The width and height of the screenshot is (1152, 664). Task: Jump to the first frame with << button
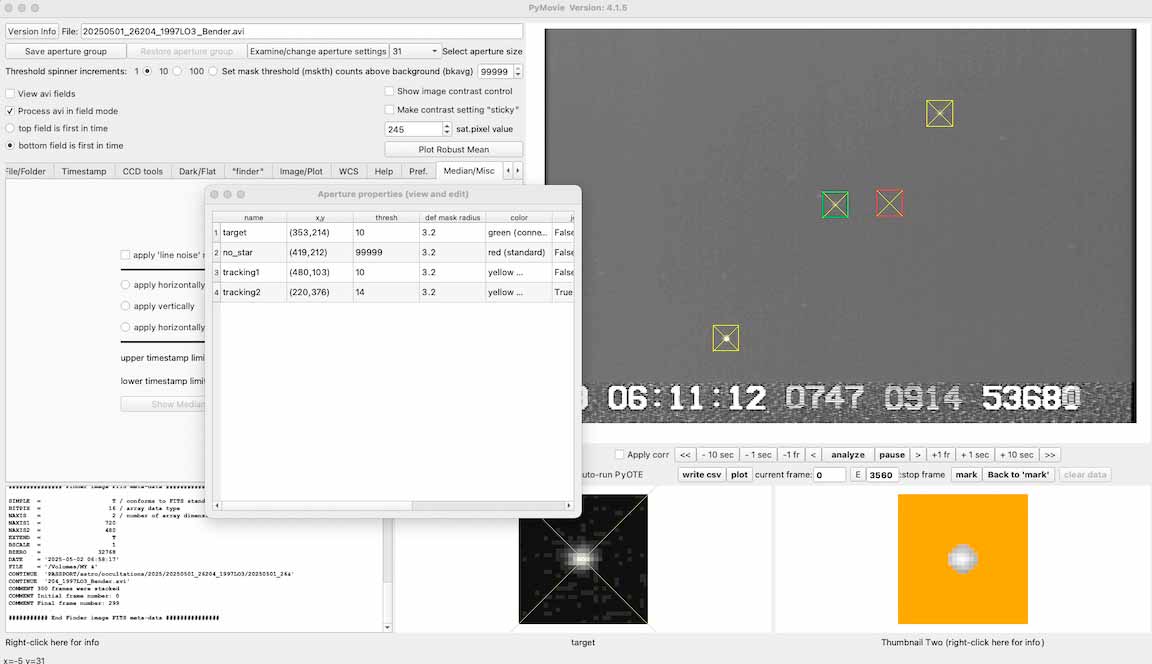click(x=686, y=454)
